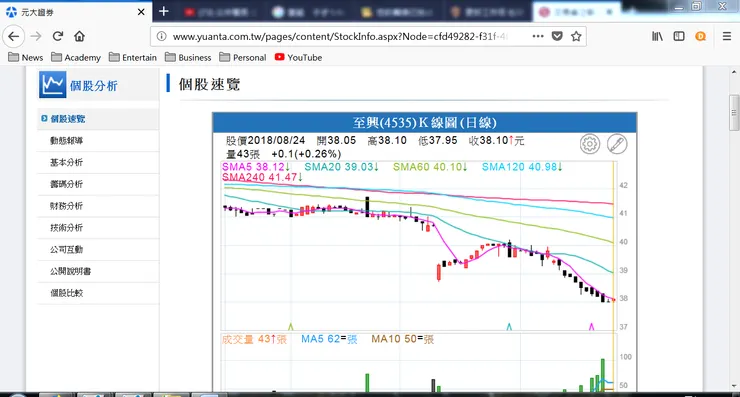This screenshot has width=740, height=397.
Task: Click the 成交量 43 volume label
Action: pyautogui.click(x=254, y=339)
